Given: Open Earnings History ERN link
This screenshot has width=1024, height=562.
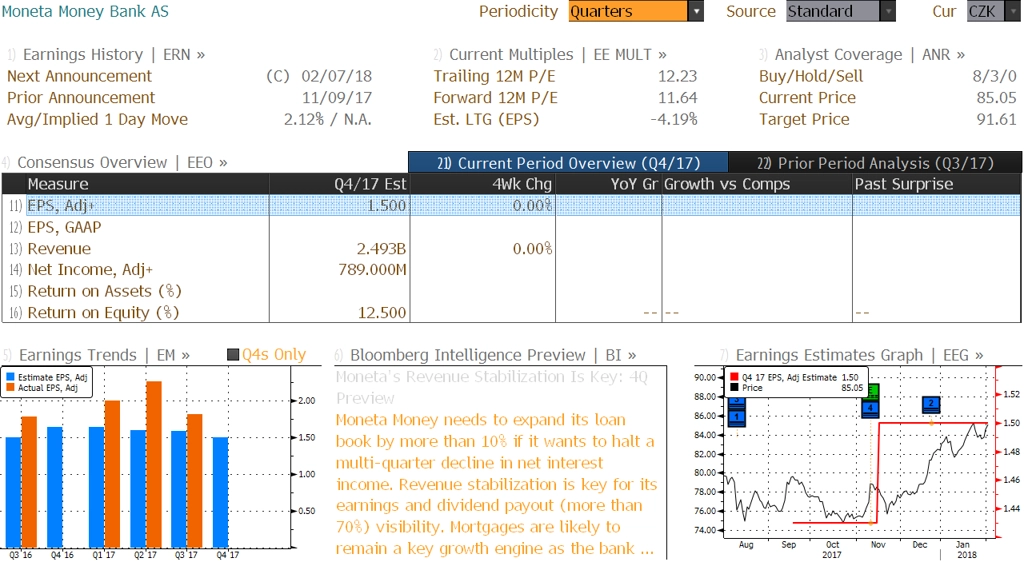Looking at the screenshot, I should coord(114,55).
